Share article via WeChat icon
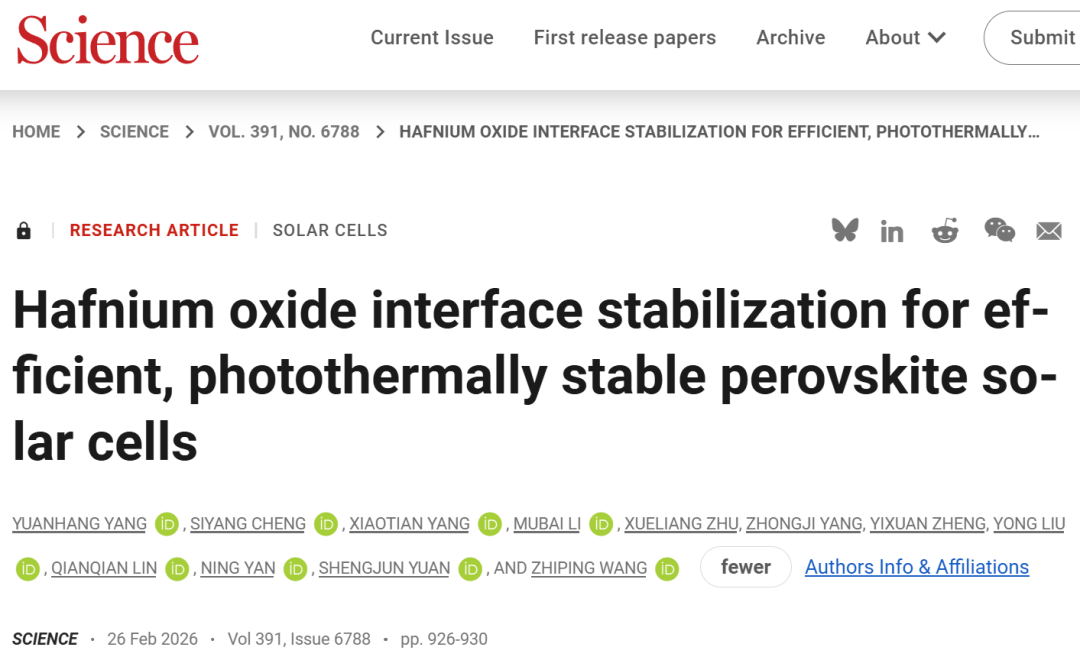Viewport: 1080px width, 657px height. (999, 230)
